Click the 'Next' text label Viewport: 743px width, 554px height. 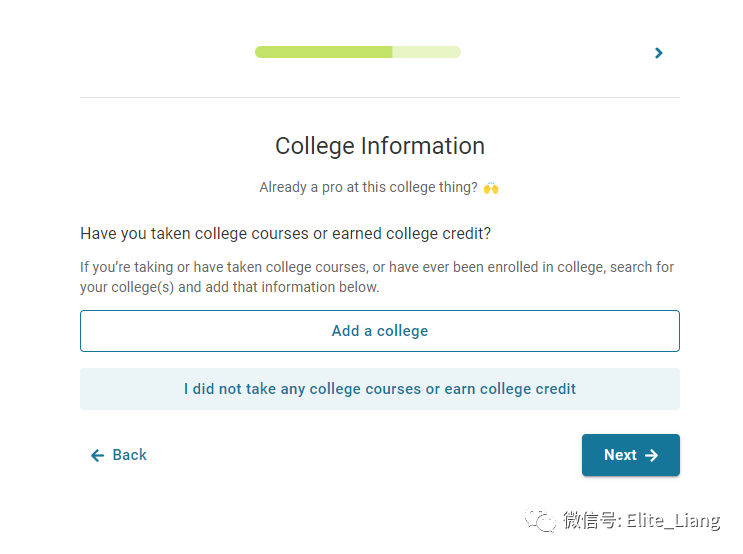pyautogui.click(x=620, y=455)
